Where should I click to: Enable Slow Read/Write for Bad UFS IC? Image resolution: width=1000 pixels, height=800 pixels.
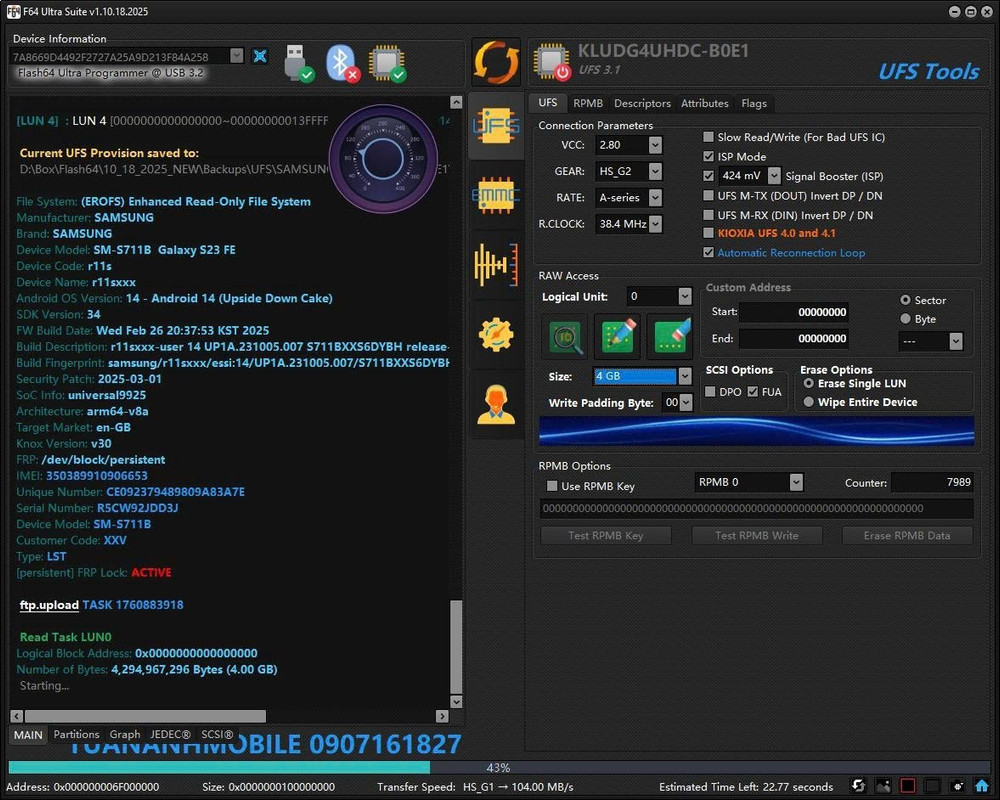[708, 137]
